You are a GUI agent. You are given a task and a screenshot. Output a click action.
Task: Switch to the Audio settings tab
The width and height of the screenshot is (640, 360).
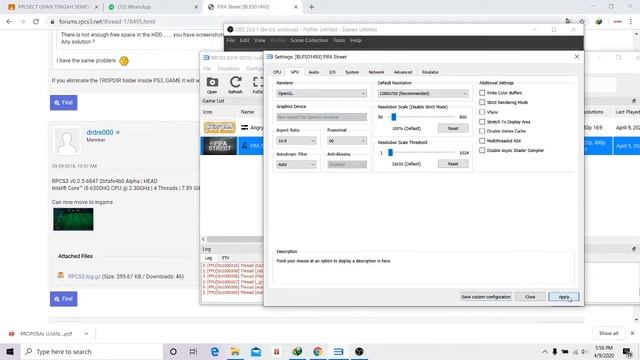[x=313, y=72]
